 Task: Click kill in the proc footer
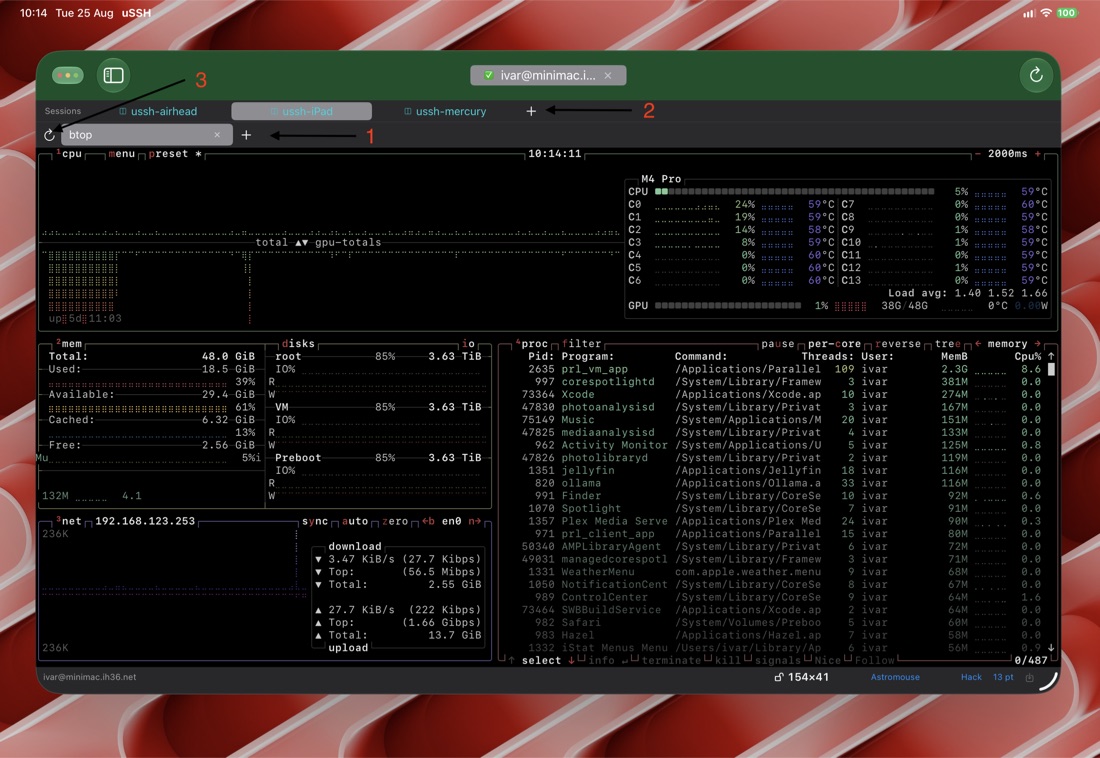727,660
